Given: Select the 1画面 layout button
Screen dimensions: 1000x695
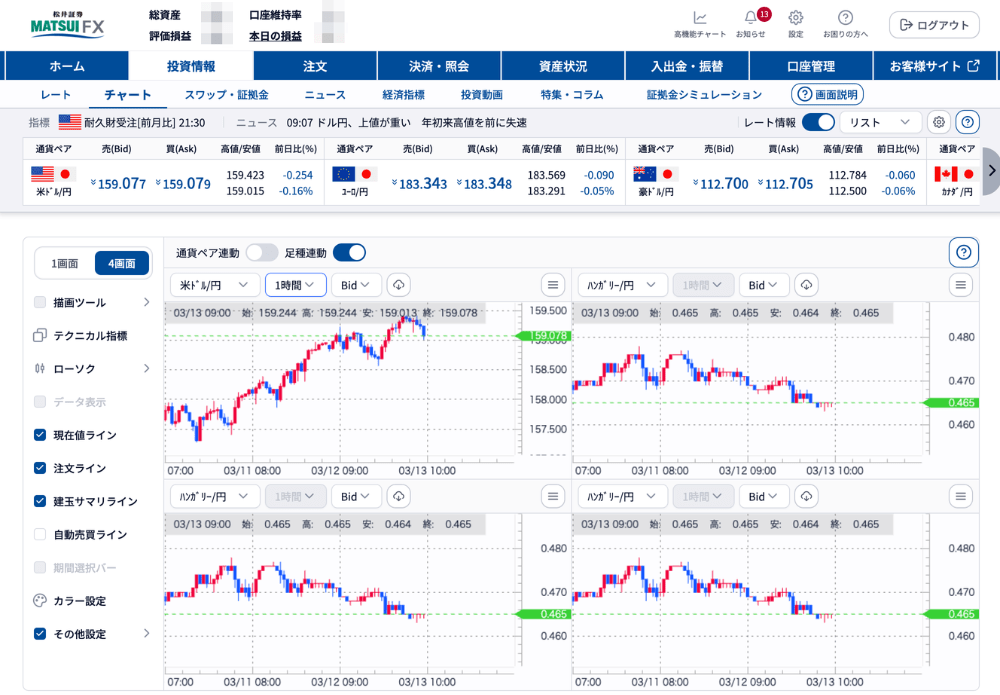Looking at the screenshot, I should coord(65,263).
